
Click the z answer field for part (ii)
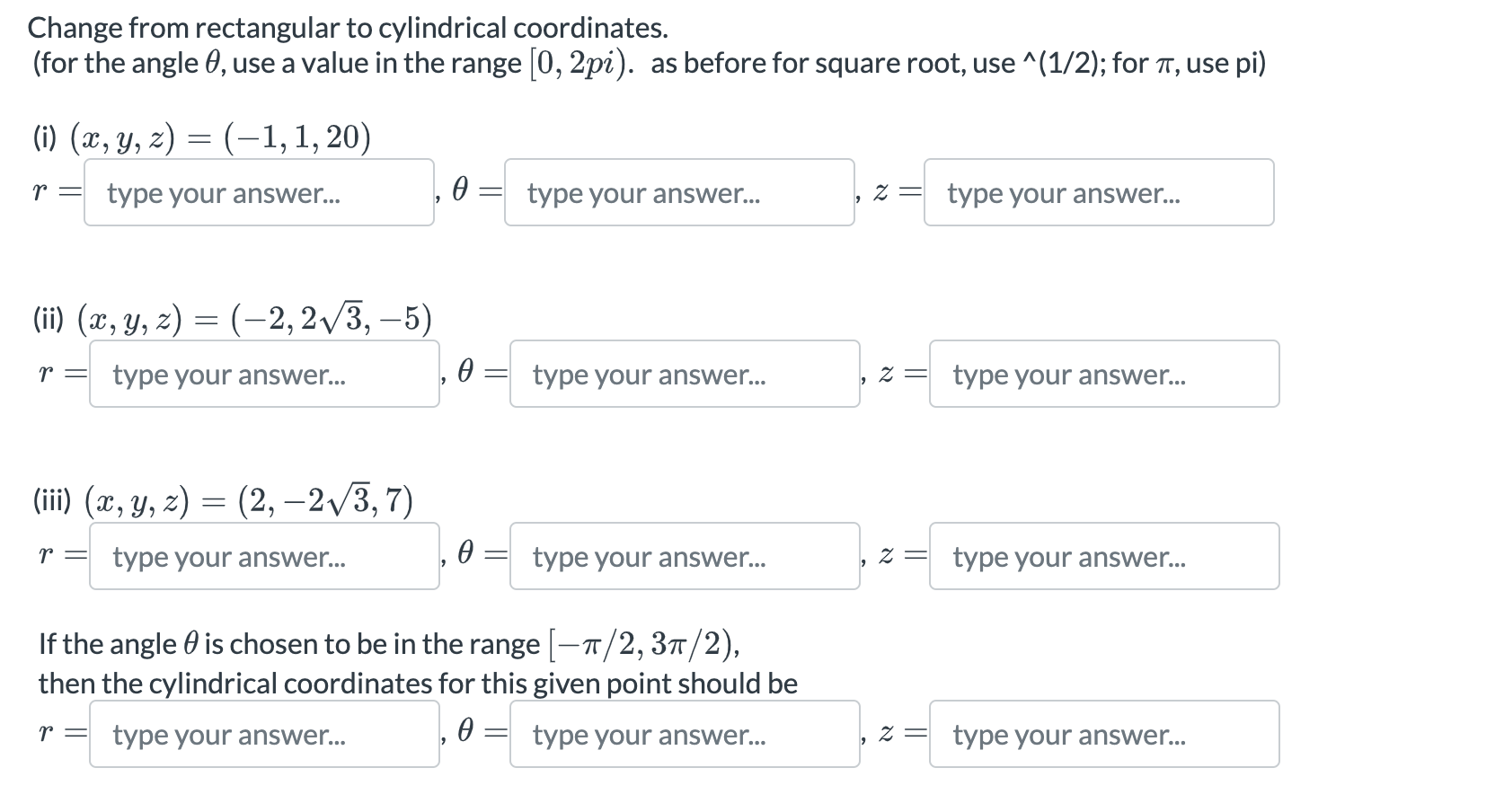click(1104, 375)
